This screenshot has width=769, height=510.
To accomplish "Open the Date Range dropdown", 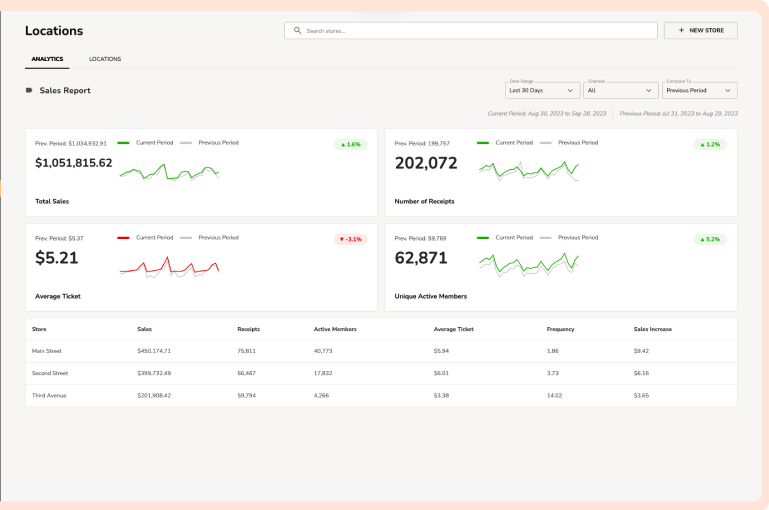I will click(x=542, y=90).
